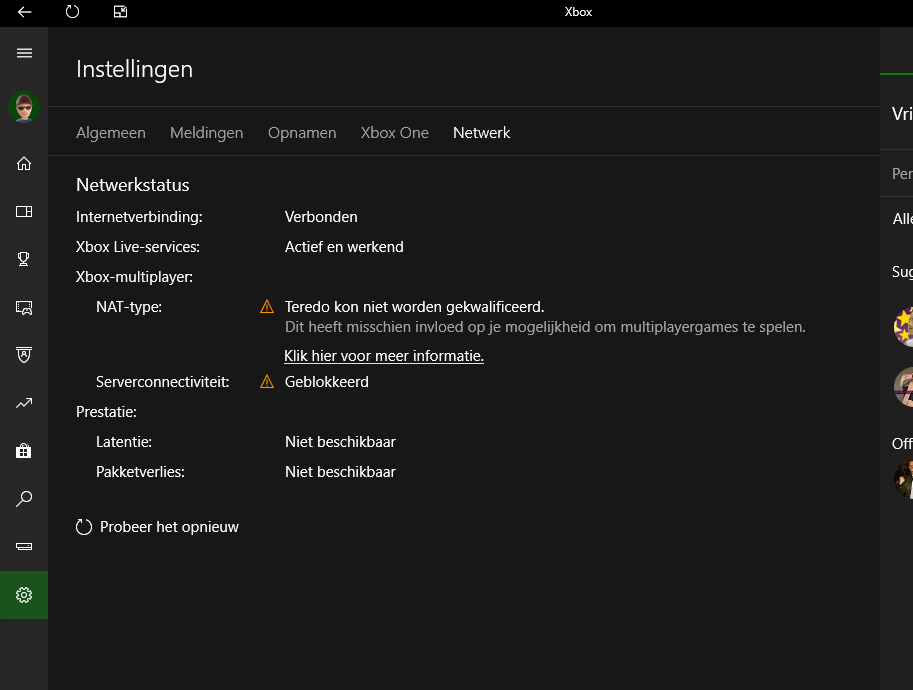
Task: Open the Xbox achievements trophy icon
Action: coord(23,259)
